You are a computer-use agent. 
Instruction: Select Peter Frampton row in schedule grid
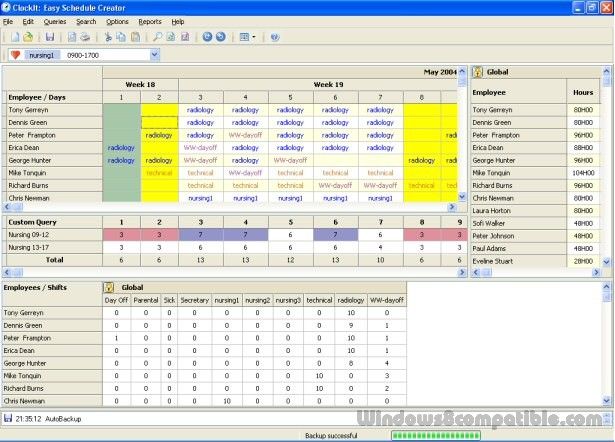point(53,135)
